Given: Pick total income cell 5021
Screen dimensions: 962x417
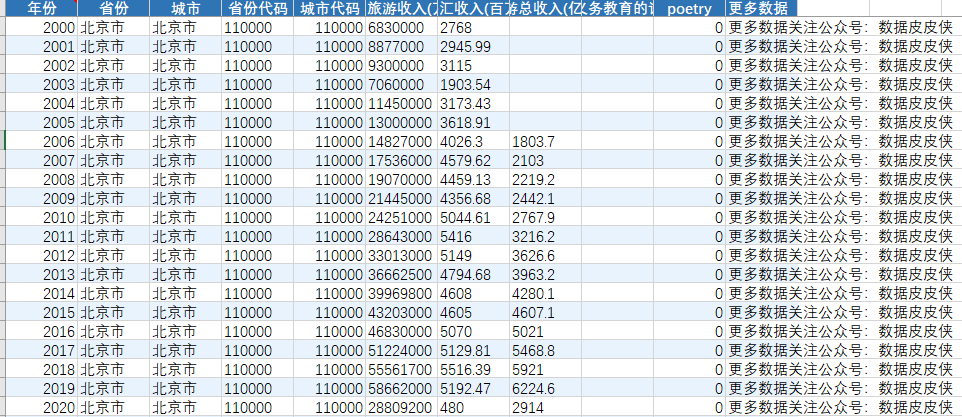Looking at the screenshot, I should 545,332.
